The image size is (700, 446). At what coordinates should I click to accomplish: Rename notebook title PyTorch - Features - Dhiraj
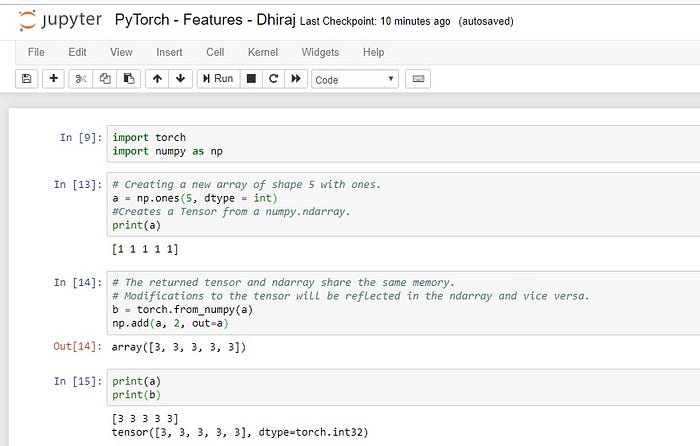[x=205, y=20]
